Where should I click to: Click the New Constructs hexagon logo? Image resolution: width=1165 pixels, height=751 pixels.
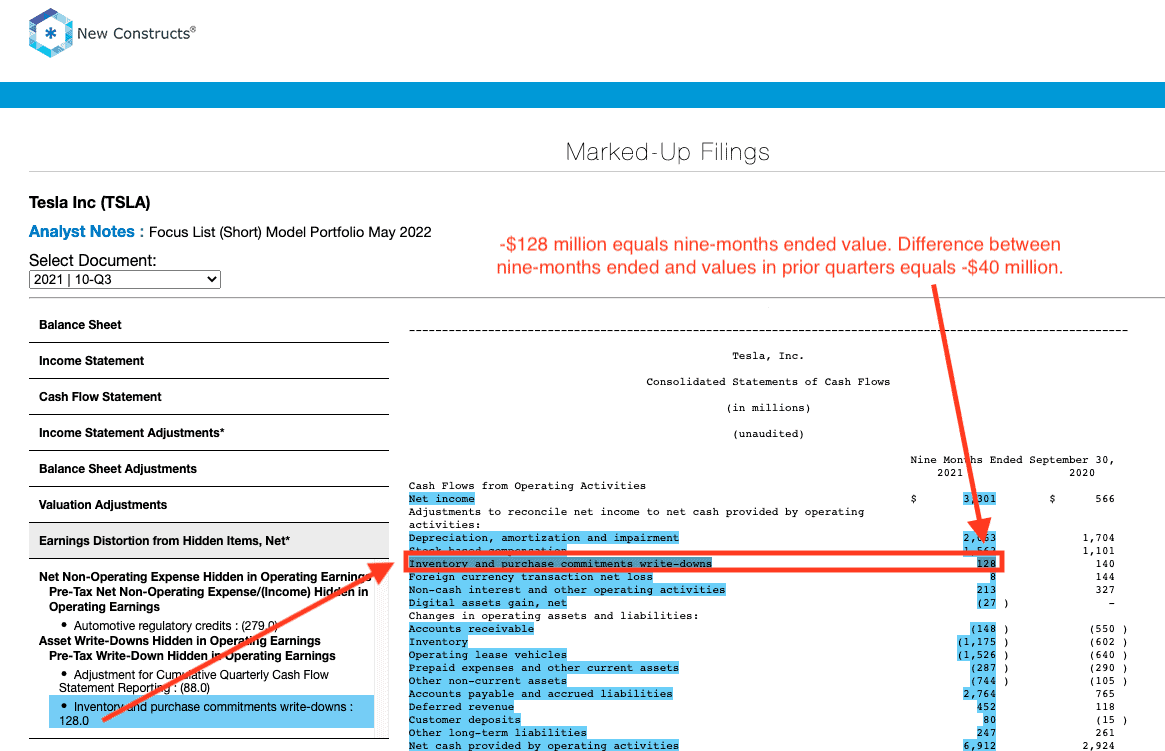(51, 33)
